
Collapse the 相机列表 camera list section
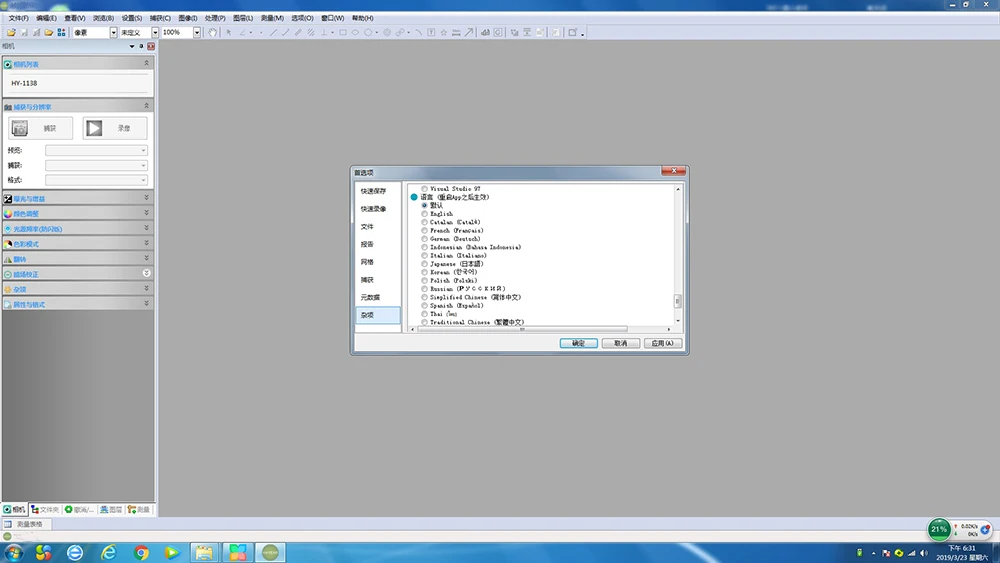(x=146, y=63)
